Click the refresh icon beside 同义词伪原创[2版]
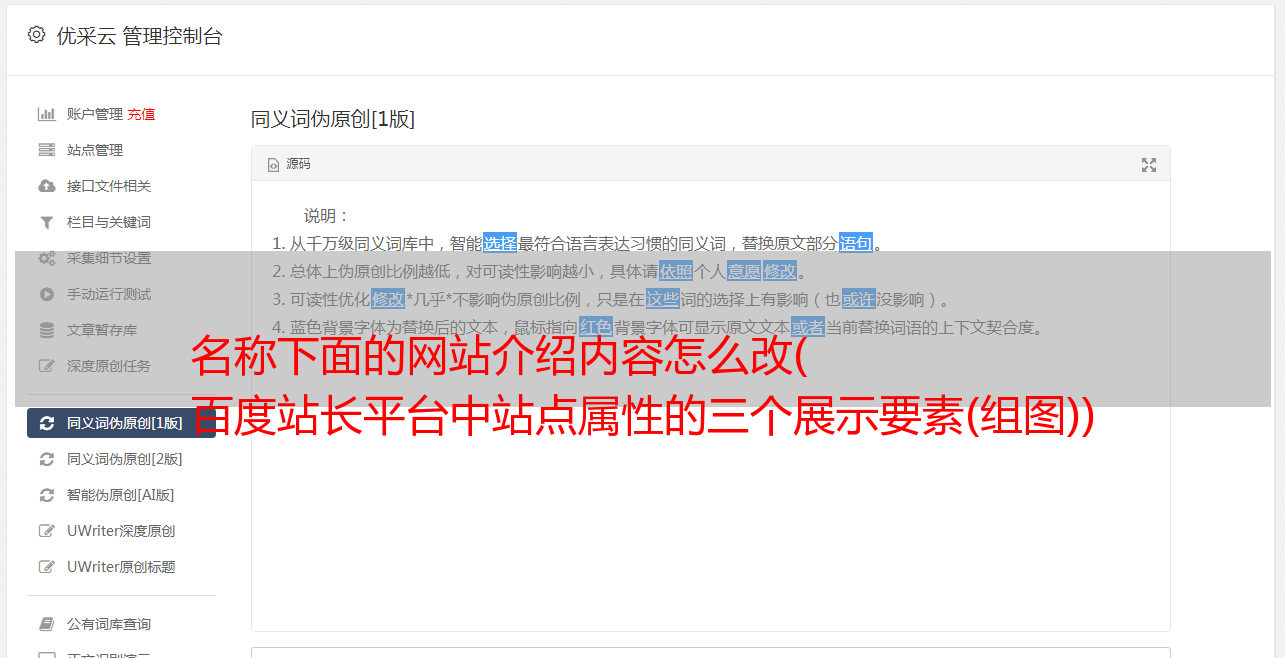 point(46,459)
